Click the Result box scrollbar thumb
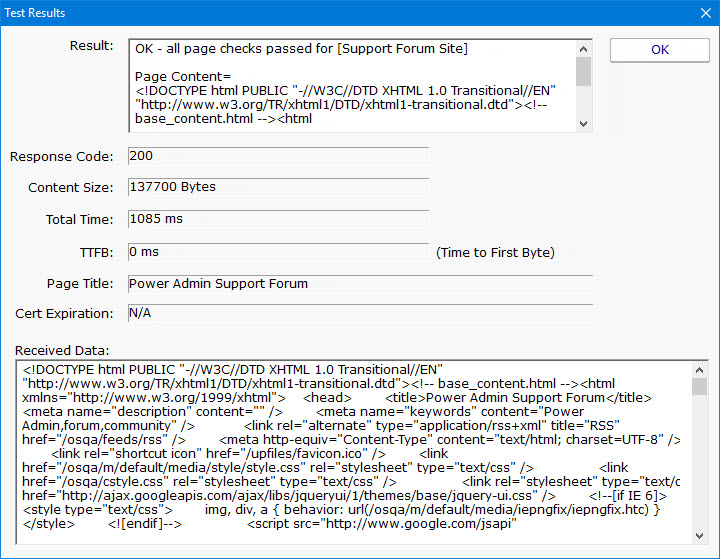The height and width of the screenshot is (559, 720). [583, 70]
